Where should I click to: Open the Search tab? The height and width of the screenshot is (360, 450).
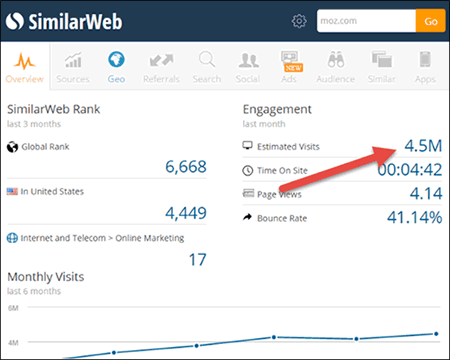pyautogui.click(x=207, y=67)
